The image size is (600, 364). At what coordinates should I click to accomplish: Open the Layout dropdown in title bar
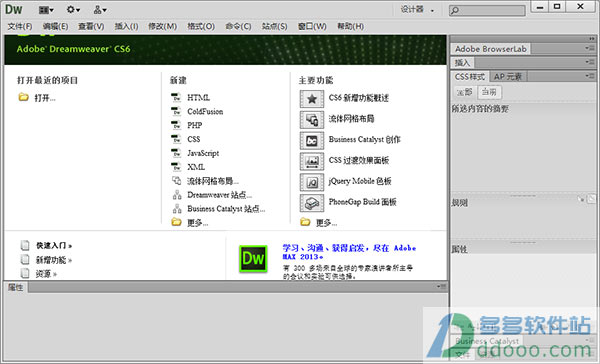coord(46,10)
